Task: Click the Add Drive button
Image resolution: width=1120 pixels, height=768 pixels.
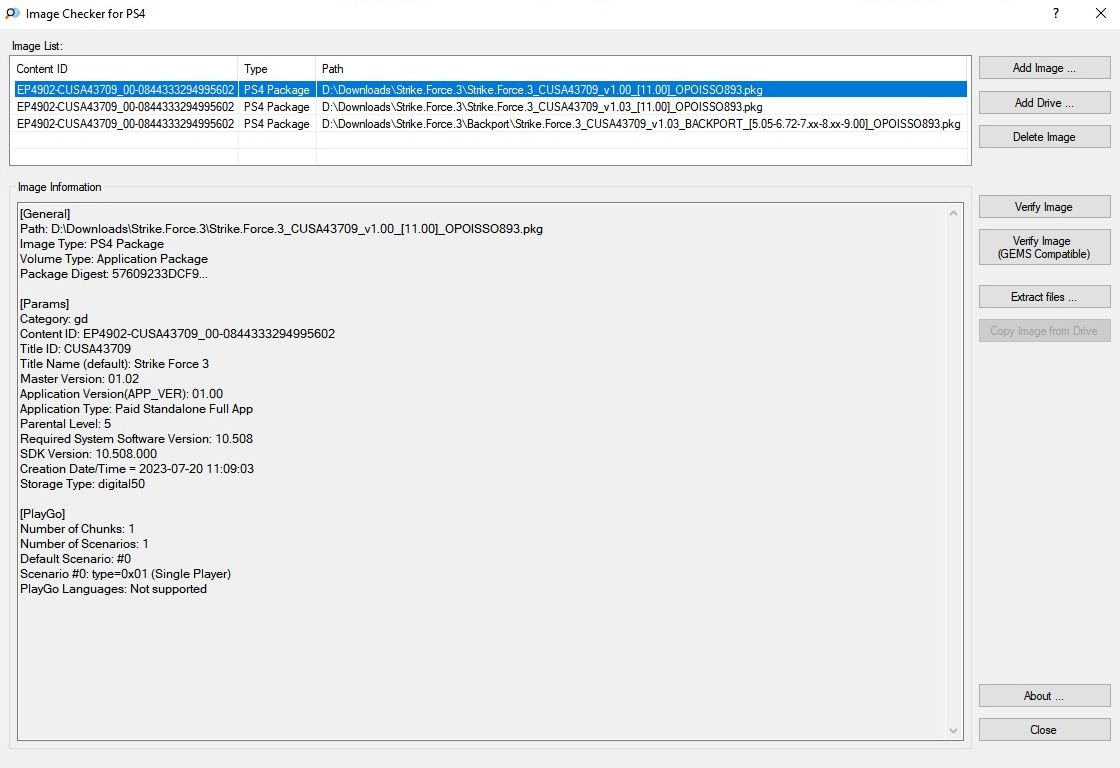Action: tap(1044, 103)
